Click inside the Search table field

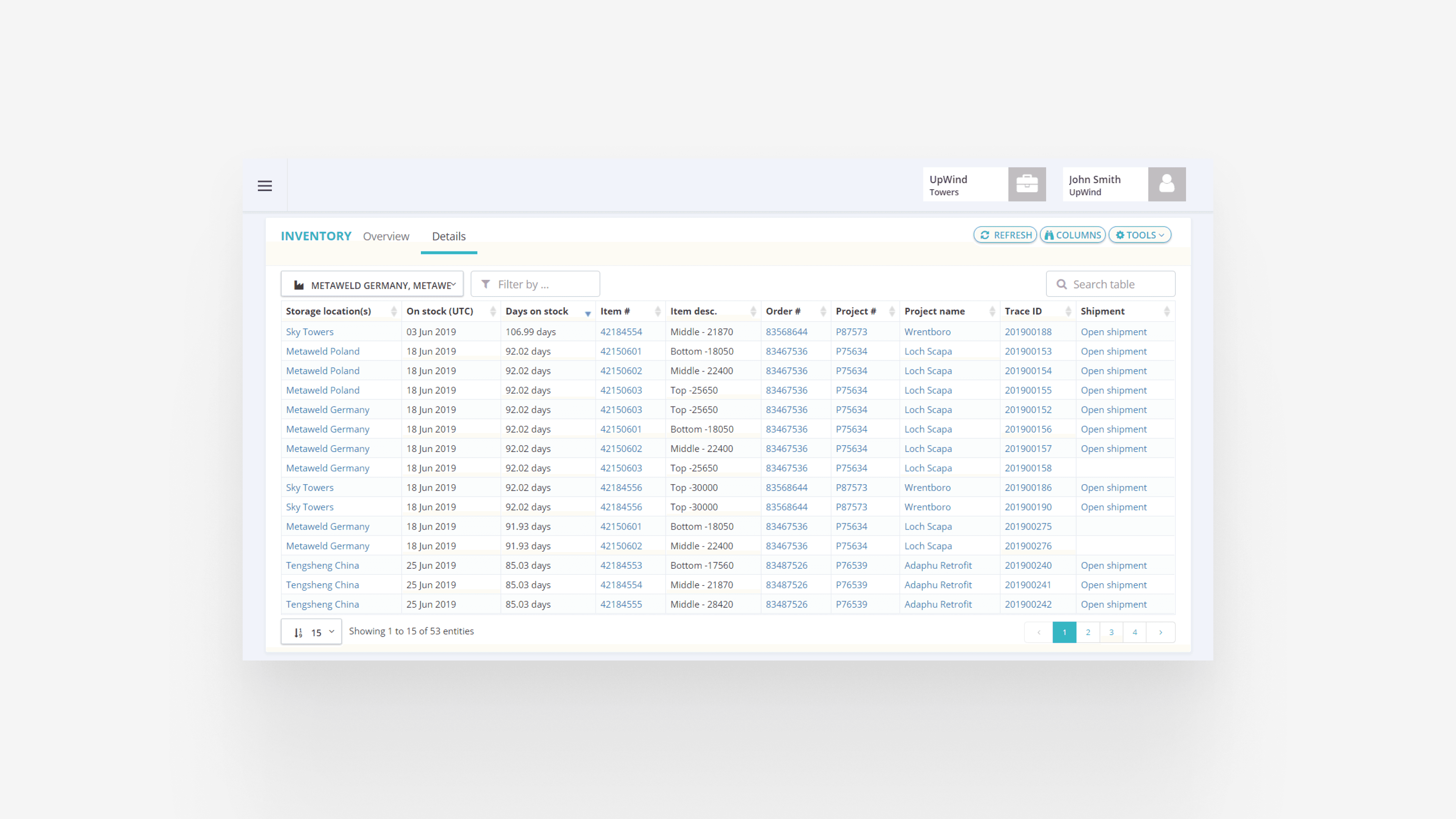coord(1116,284)
